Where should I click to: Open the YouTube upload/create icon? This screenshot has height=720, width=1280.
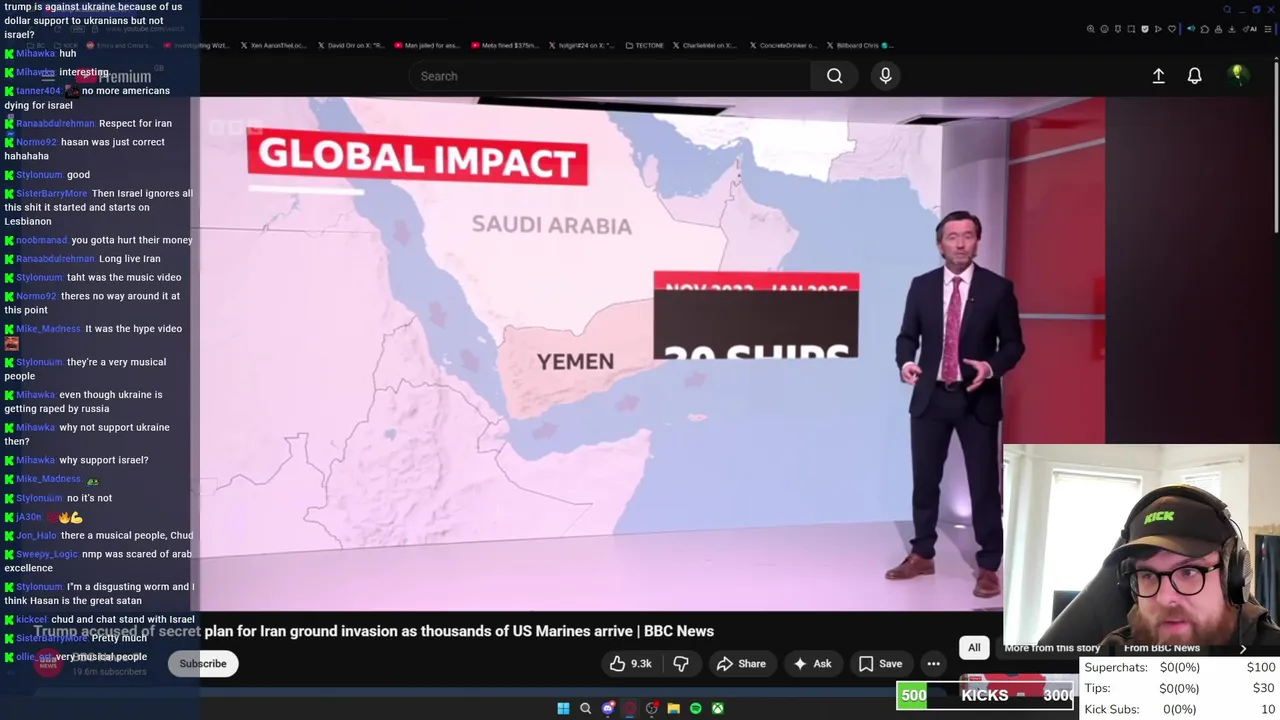pos(1158,76)
